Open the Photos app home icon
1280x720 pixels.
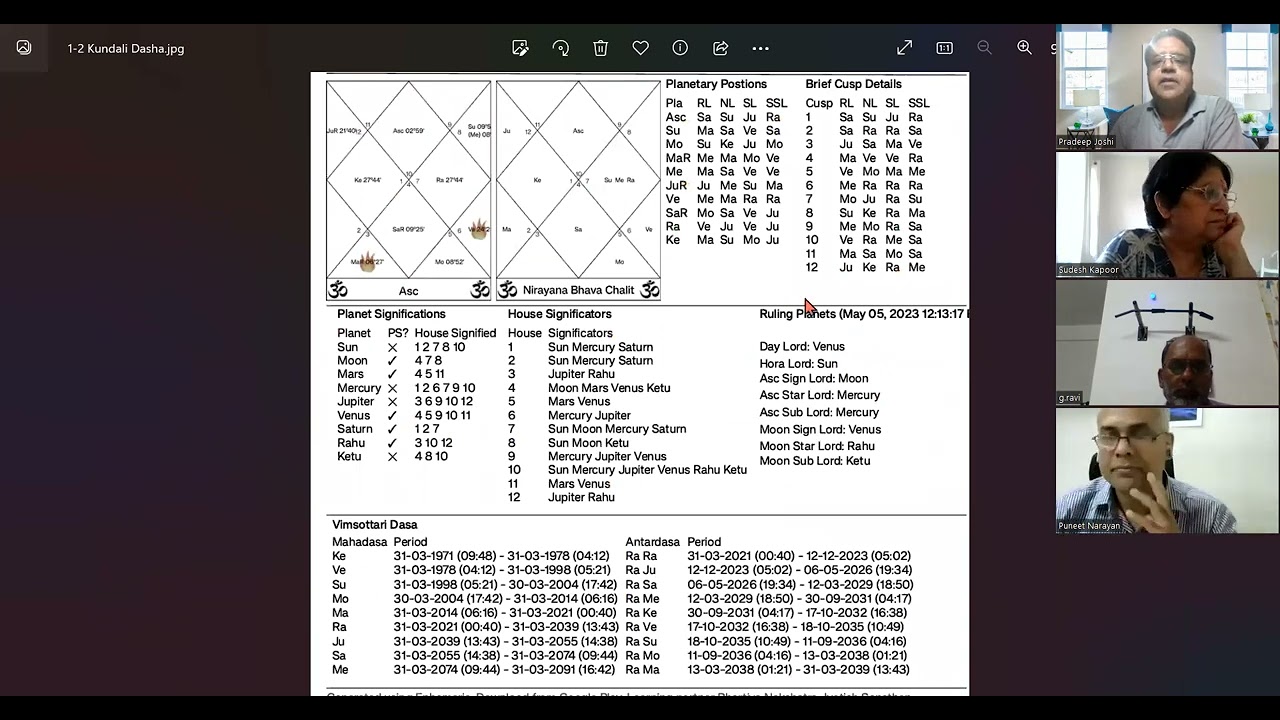coord(24,48)
